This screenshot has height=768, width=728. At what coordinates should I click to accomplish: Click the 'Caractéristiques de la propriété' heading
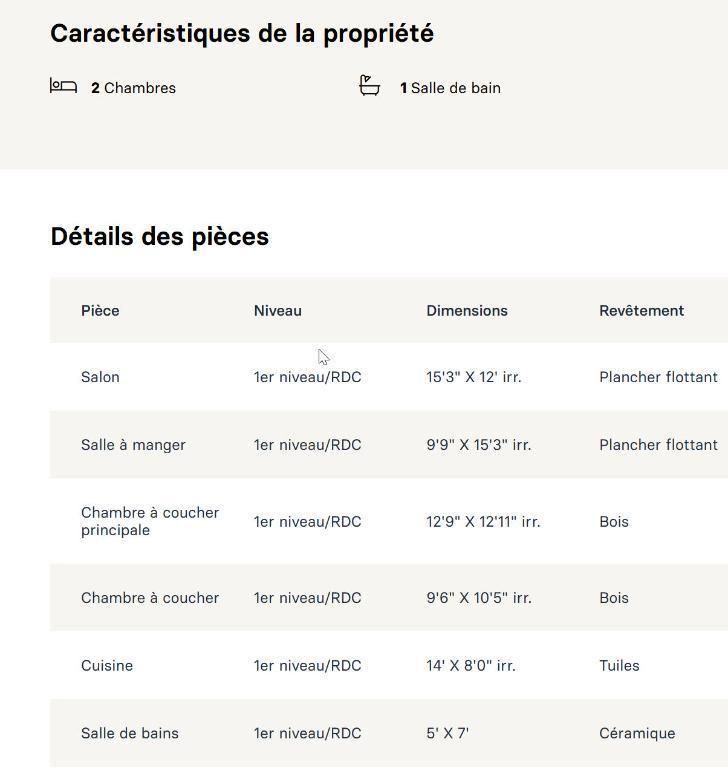point(242,34)
